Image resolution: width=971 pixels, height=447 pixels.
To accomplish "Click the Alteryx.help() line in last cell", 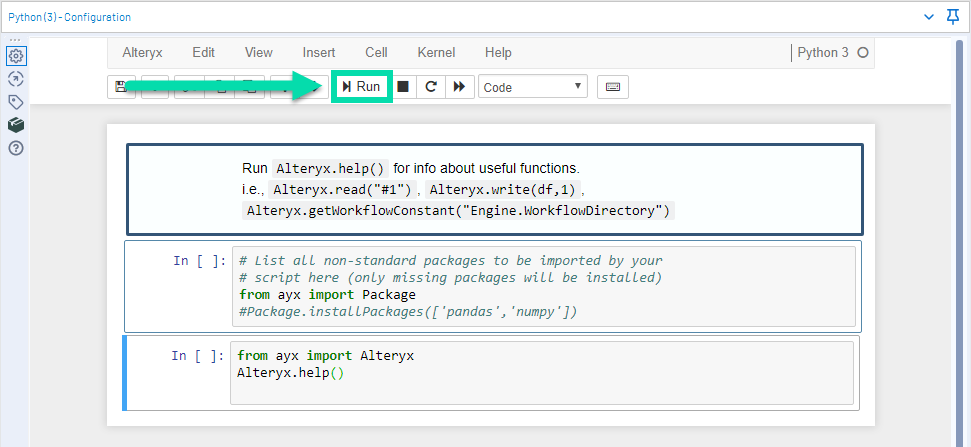I will tap(290, 373).
